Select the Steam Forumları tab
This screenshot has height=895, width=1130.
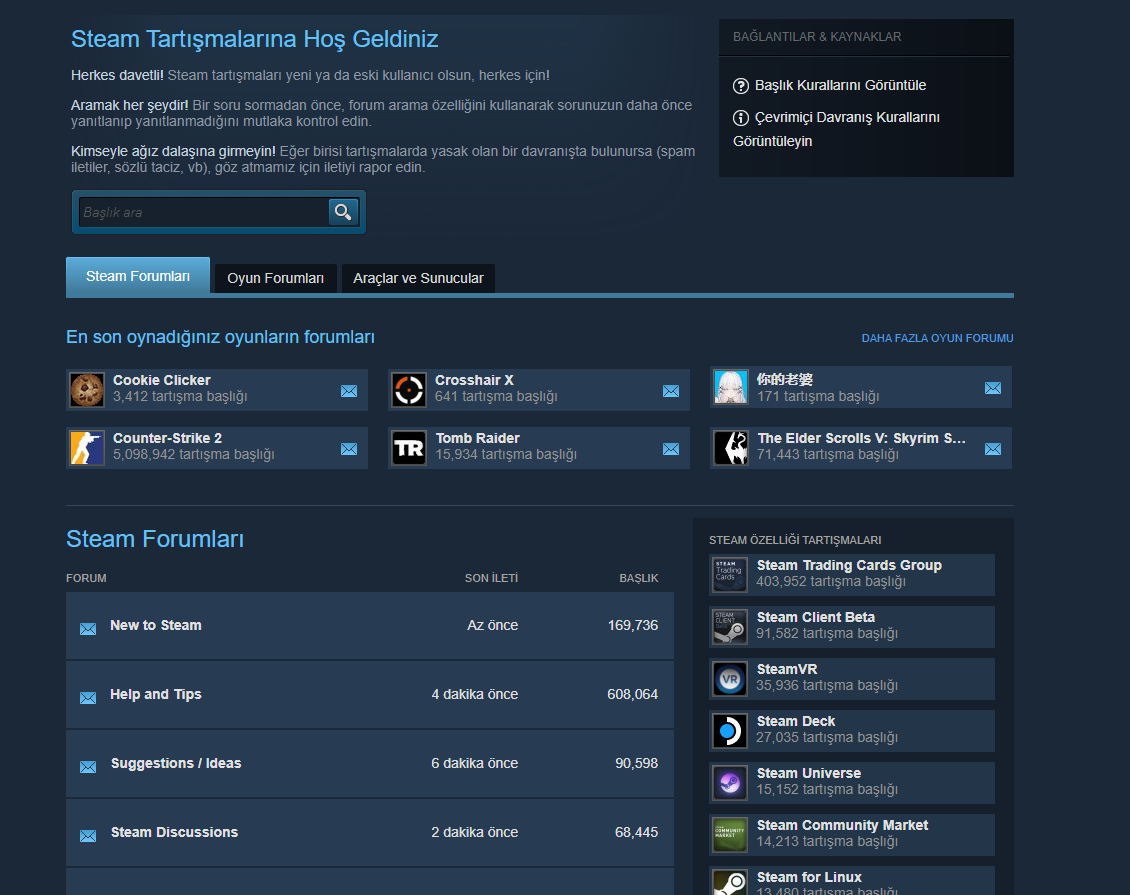138,276
